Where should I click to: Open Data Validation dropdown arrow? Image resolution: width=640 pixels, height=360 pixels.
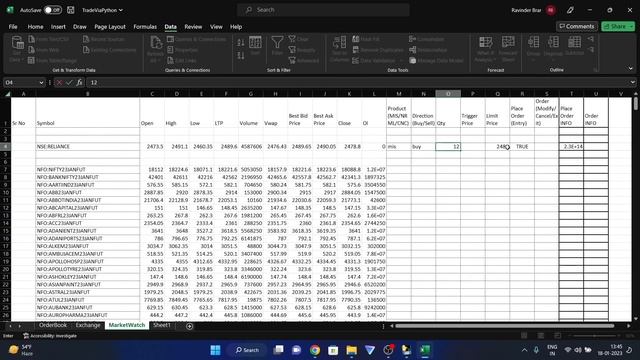coord(401,60)
